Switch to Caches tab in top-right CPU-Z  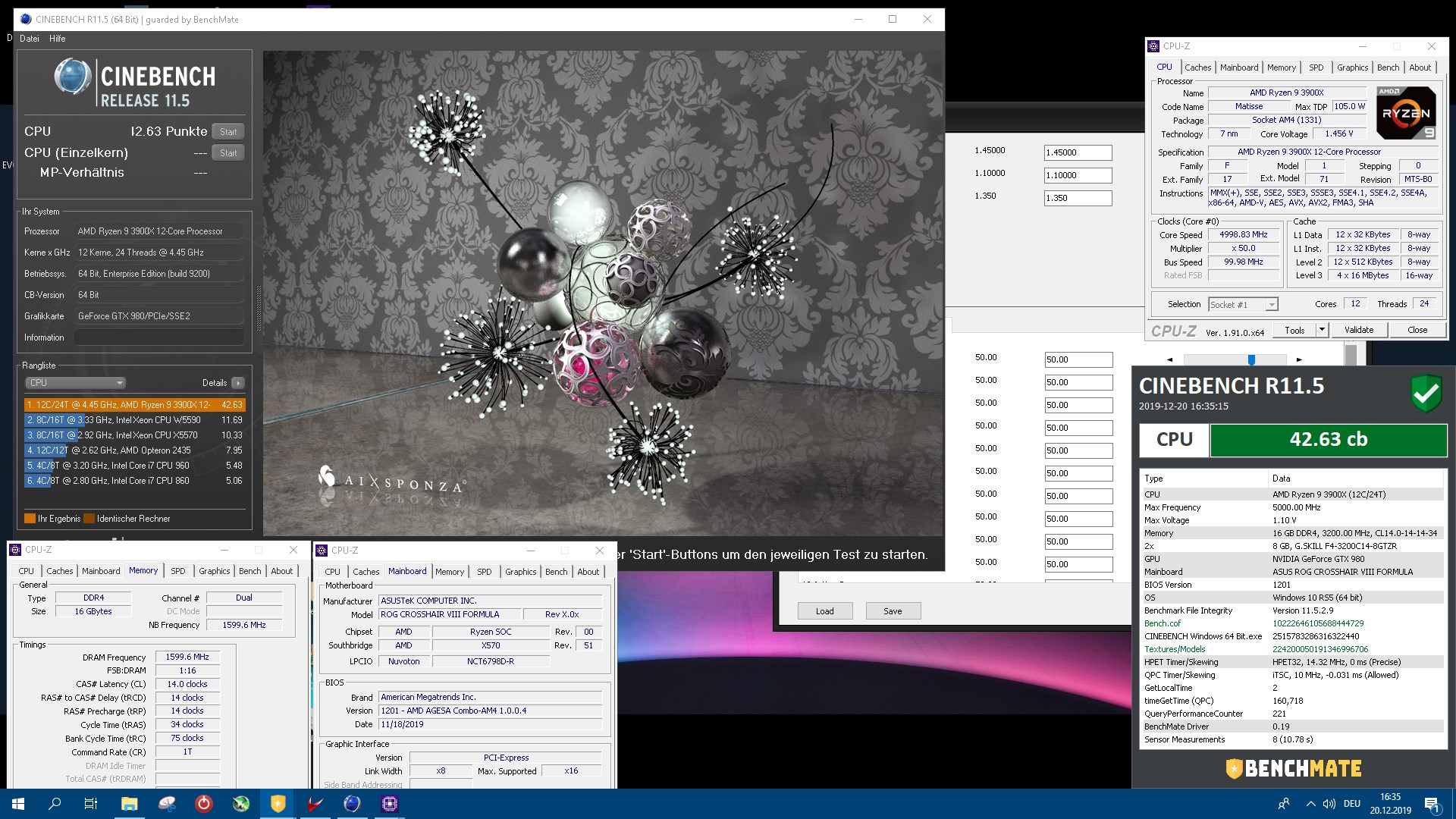click(1197, 67)
